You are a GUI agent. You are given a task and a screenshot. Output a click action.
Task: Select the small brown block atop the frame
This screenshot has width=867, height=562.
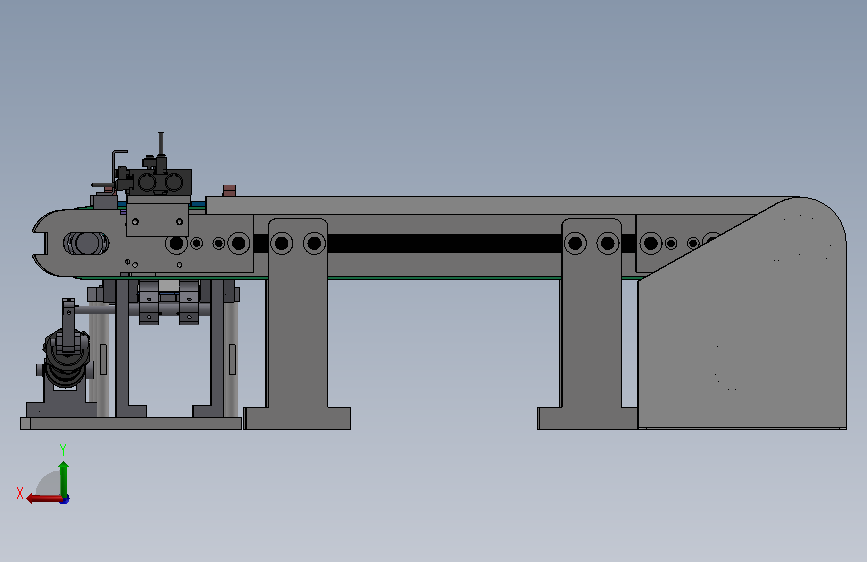(x=229, y=191)
